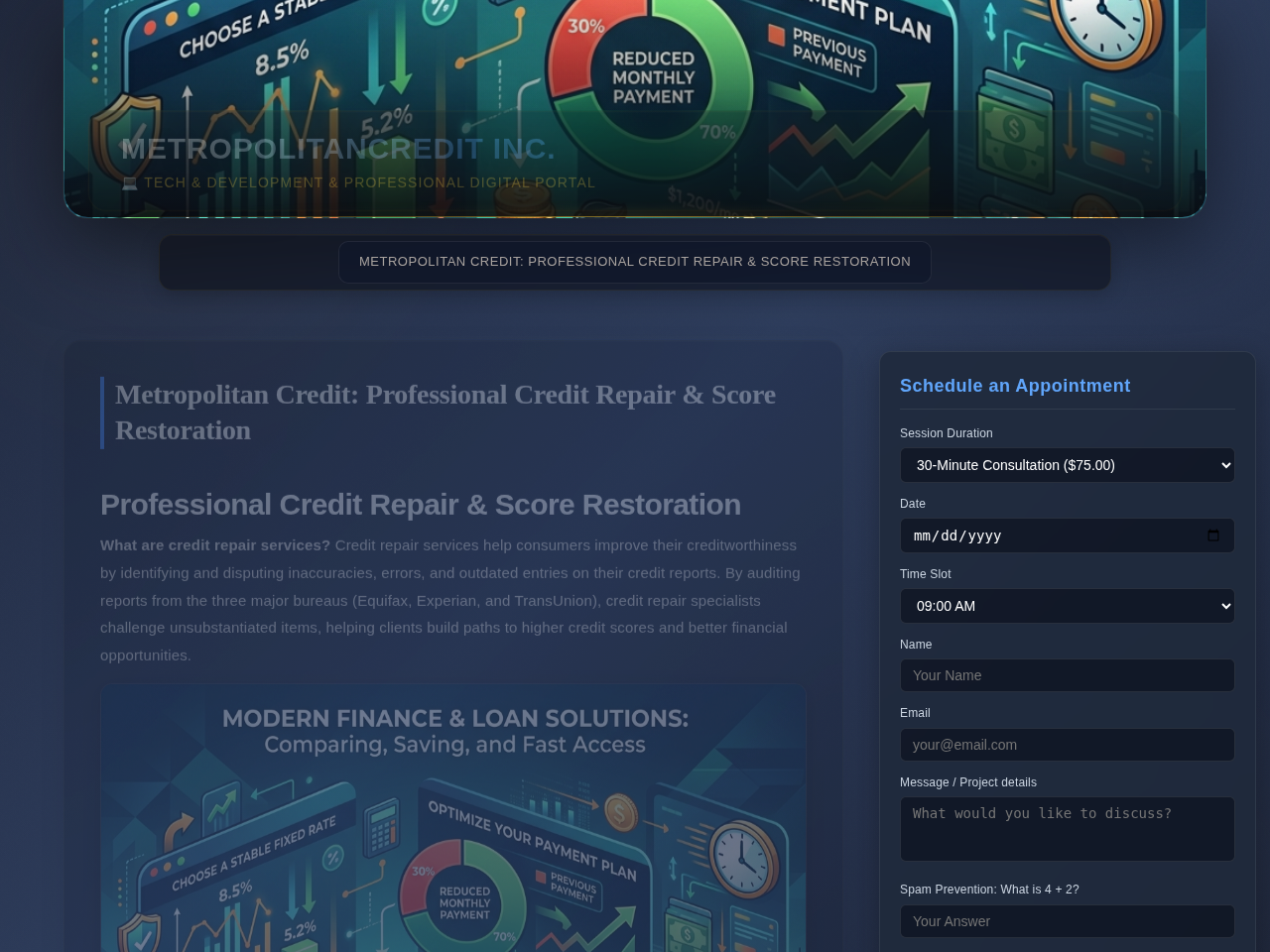1270x952 pixels.
Task: Open the Session Duration dropdown
Action: pos(1067,465)
